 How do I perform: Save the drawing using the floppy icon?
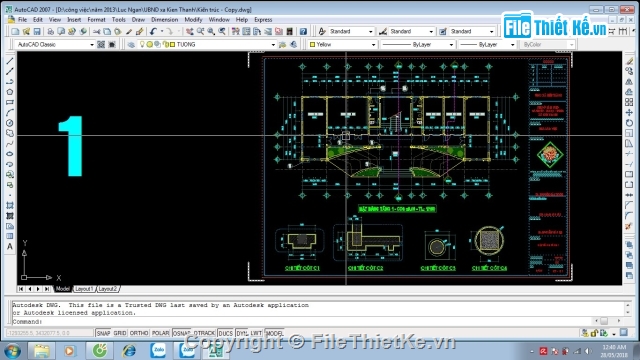(37, 31)
